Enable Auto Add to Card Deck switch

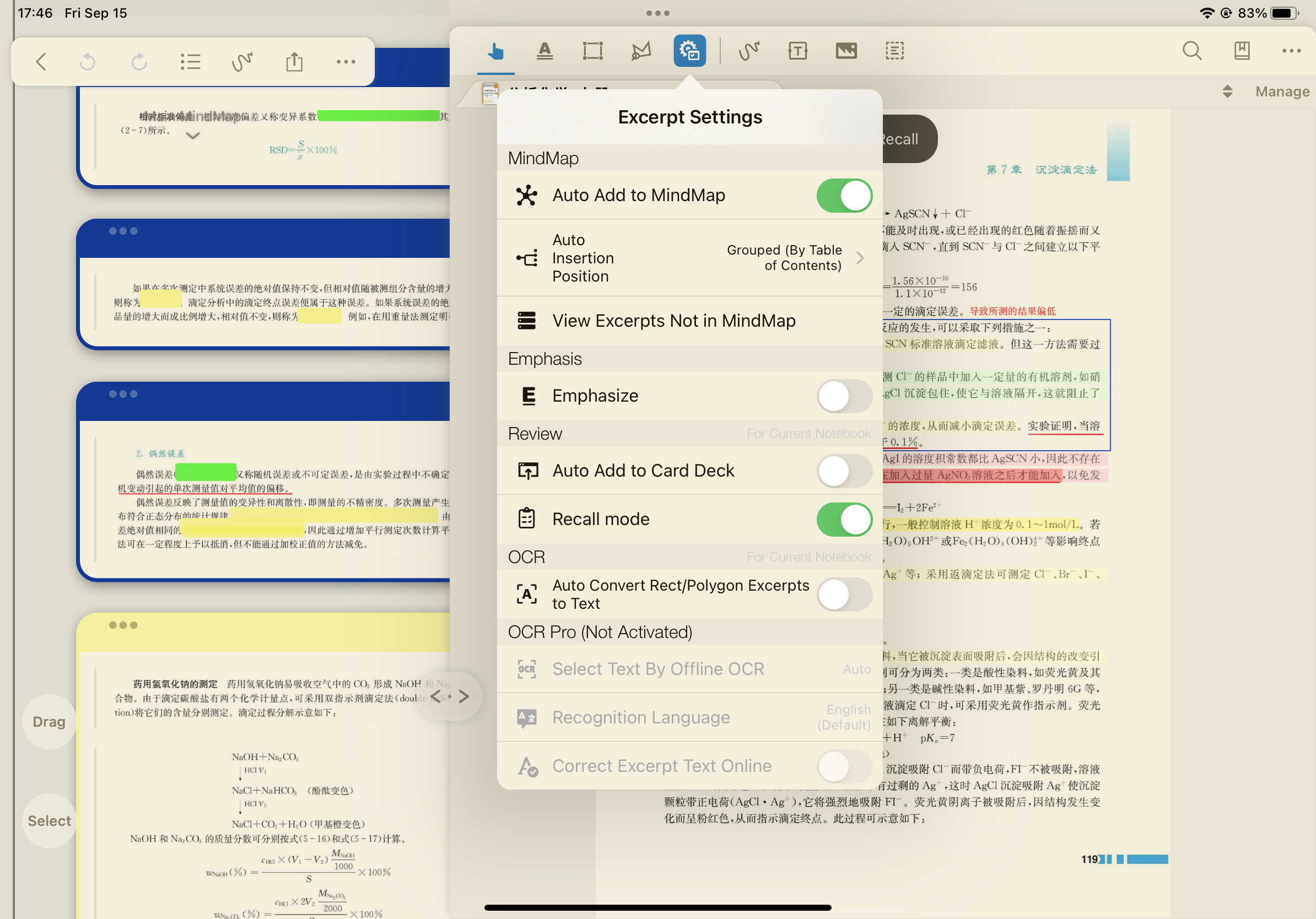[844, 471]
